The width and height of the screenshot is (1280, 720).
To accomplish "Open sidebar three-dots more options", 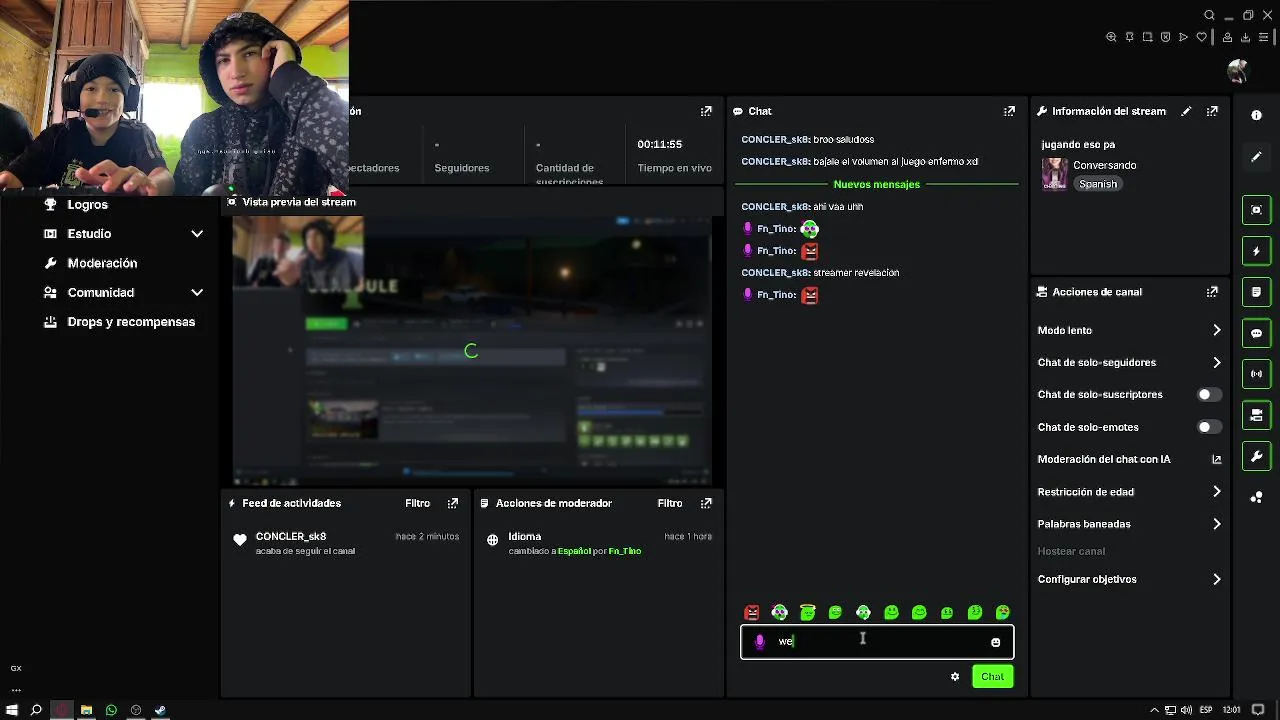I will point(16,689).
